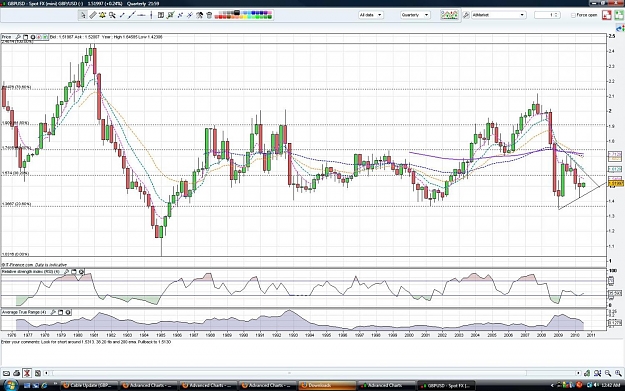Click the printer icon
The width and height of the screenshot is (625, 391).
[16, 373]
